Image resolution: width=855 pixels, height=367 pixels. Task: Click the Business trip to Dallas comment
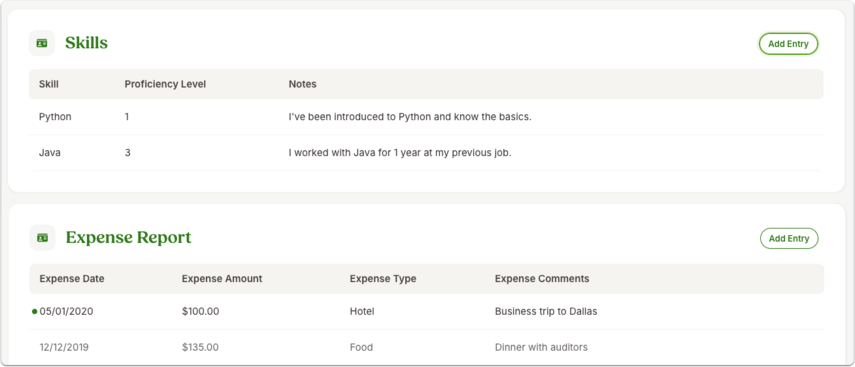(546, 311)
